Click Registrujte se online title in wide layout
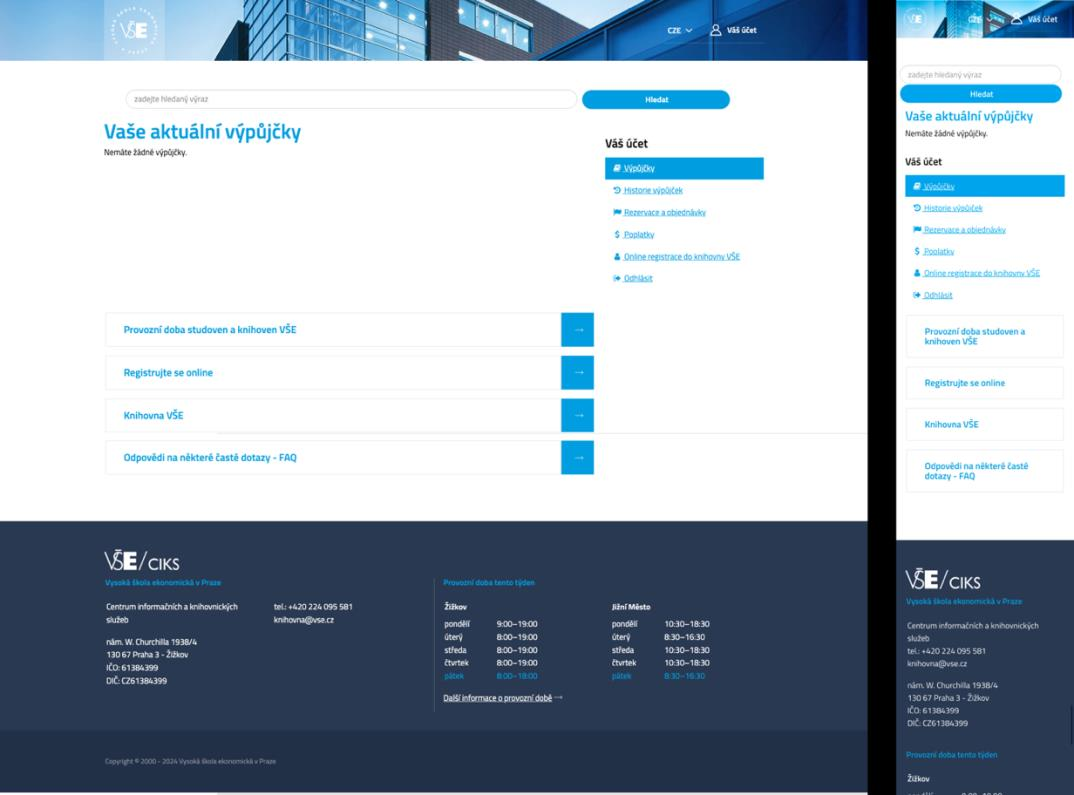 pos(168,373)
